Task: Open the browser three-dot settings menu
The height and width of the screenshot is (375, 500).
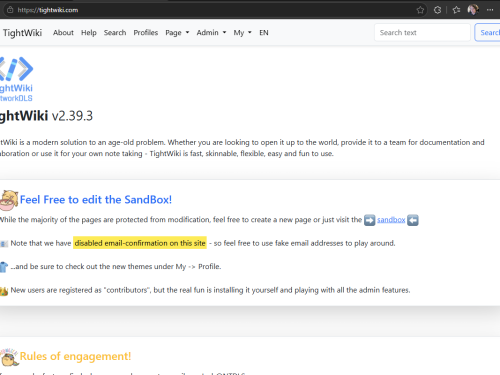Action: (490, 10)
